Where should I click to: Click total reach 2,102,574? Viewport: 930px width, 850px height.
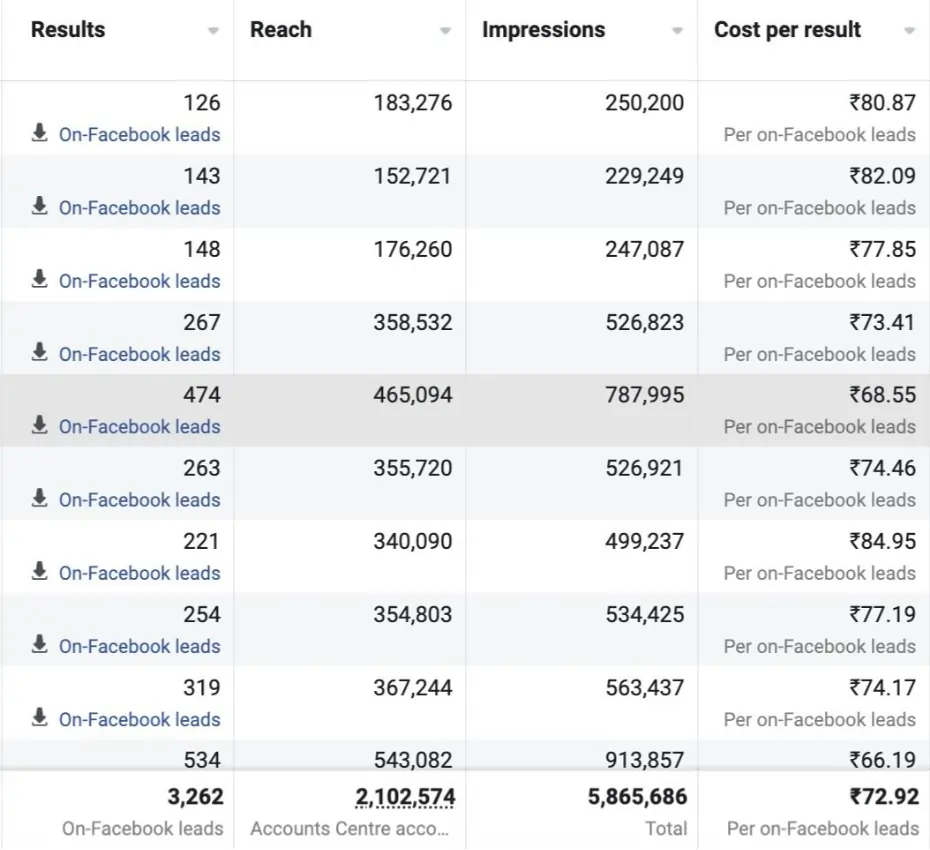406,797
